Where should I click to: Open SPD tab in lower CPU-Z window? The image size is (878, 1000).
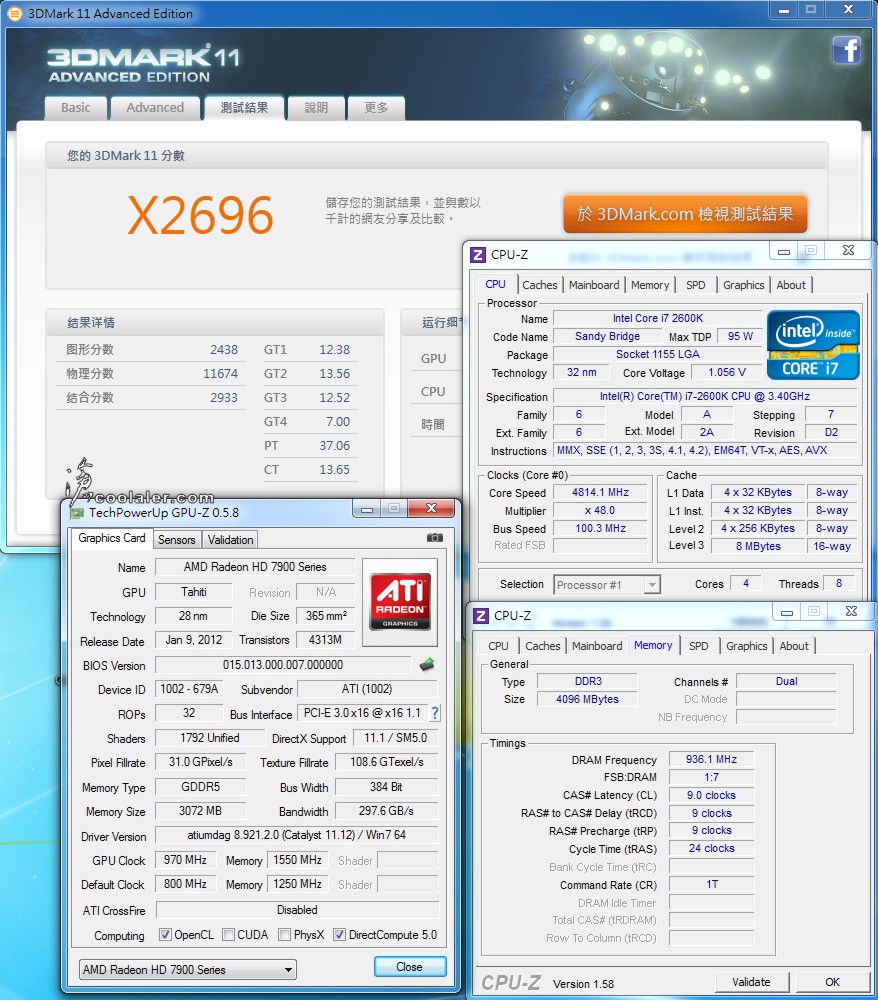coord(699,646)
